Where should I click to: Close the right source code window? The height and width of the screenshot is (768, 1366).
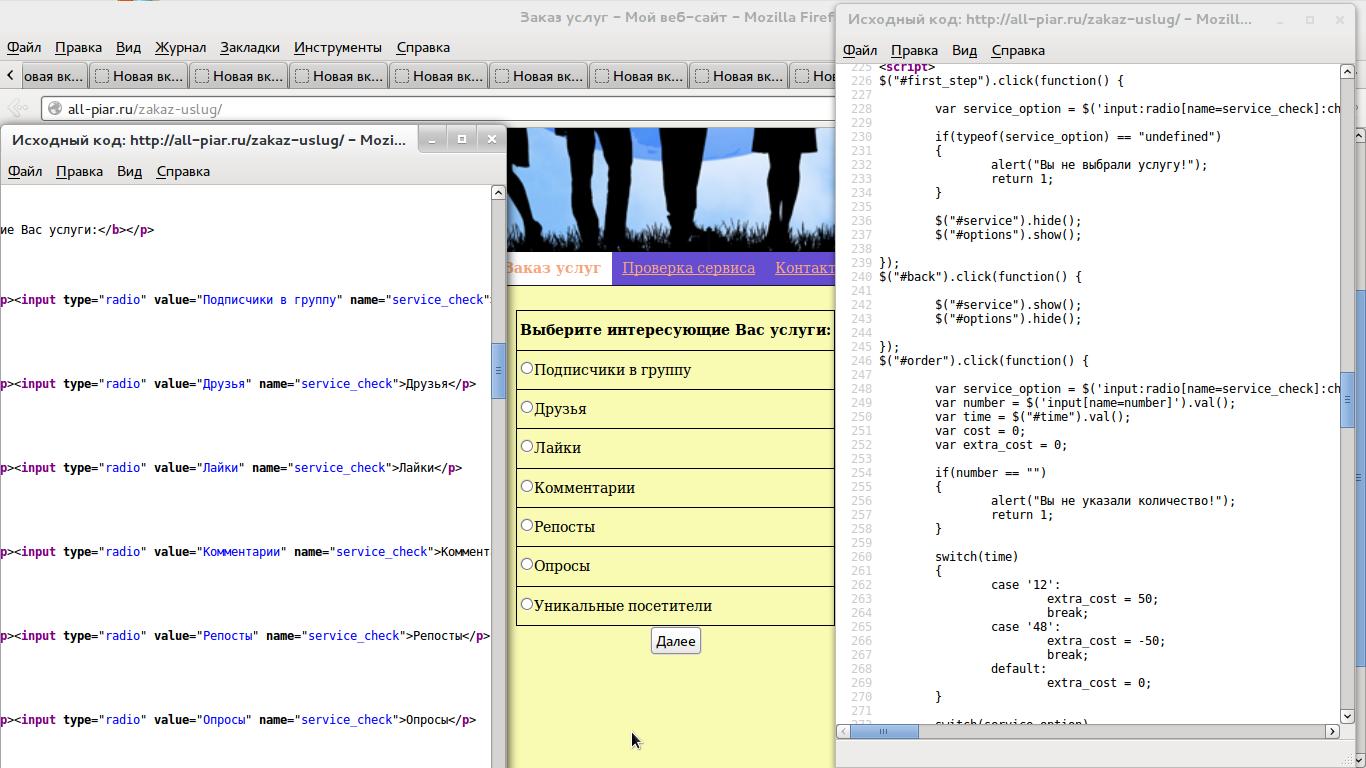(x=1340, y=19)
